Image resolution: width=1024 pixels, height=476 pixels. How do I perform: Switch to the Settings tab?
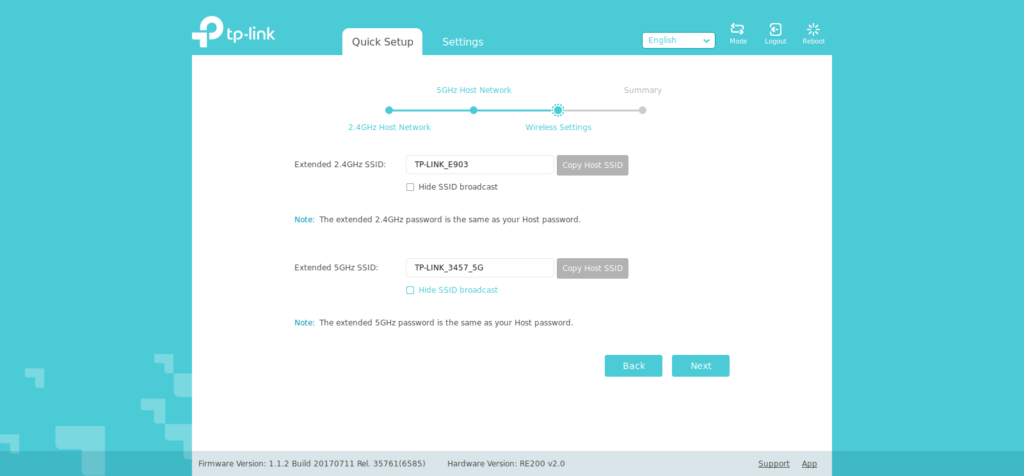[x=463, y=42]
